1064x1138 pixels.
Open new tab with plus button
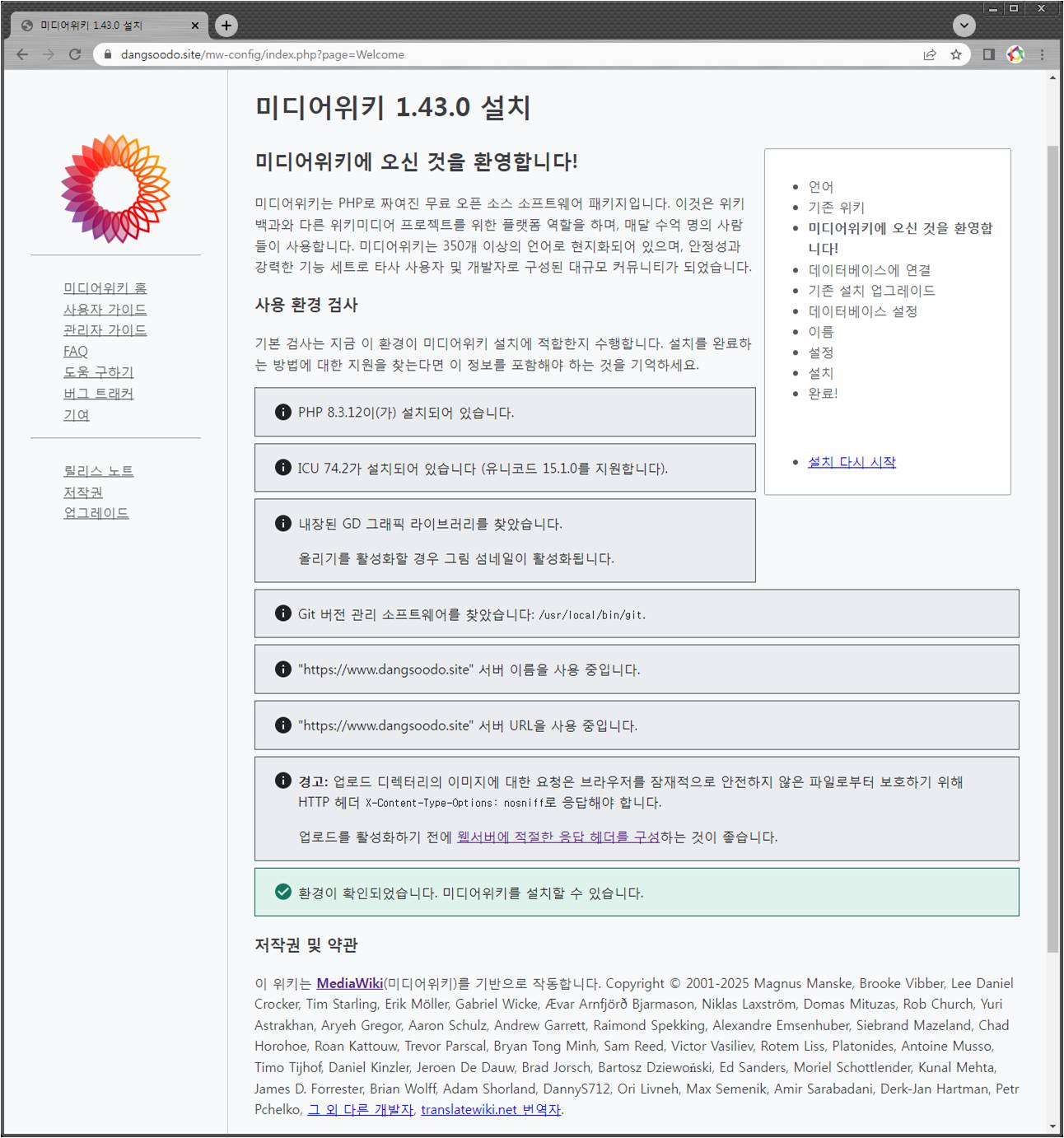tap(226, 26)
